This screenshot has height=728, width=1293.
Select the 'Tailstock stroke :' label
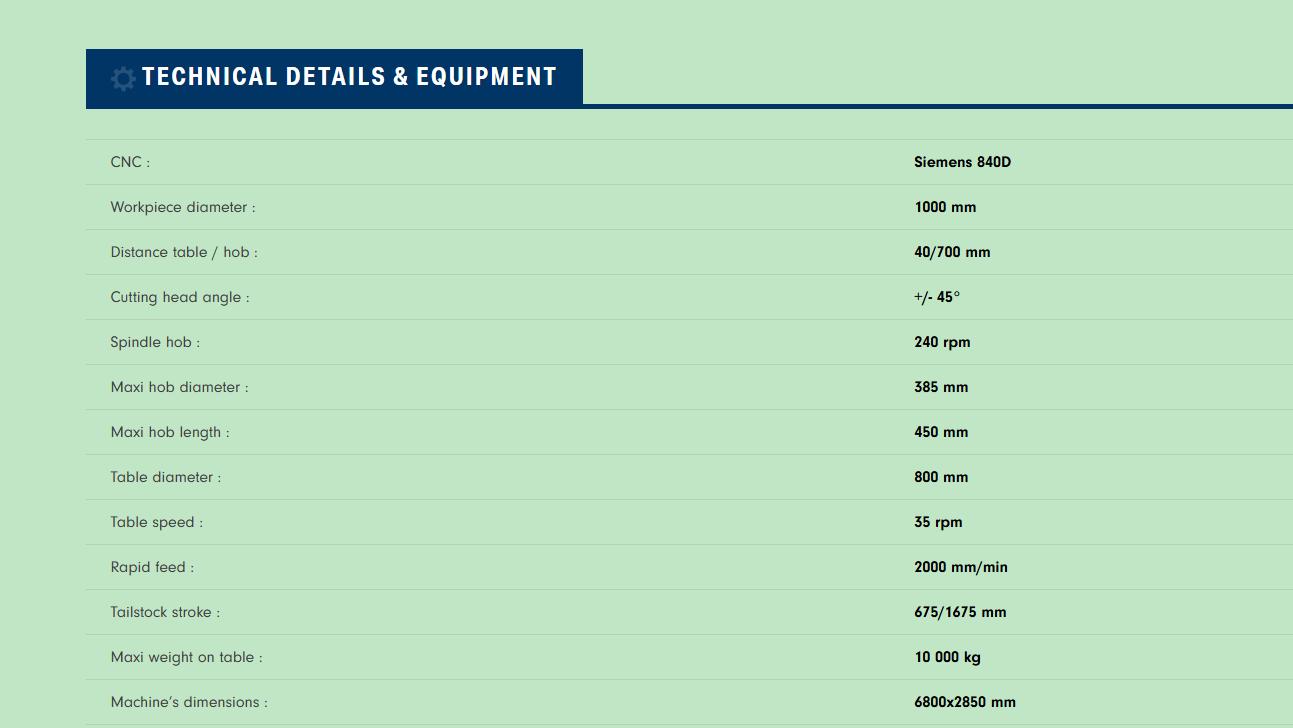(x=165, y=612)
